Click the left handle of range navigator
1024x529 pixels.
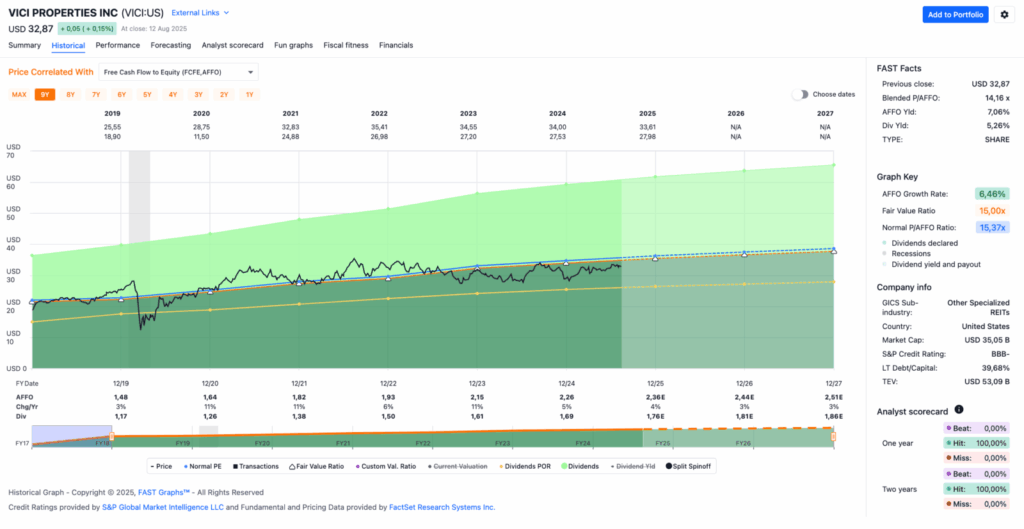(x=112, y=436)
